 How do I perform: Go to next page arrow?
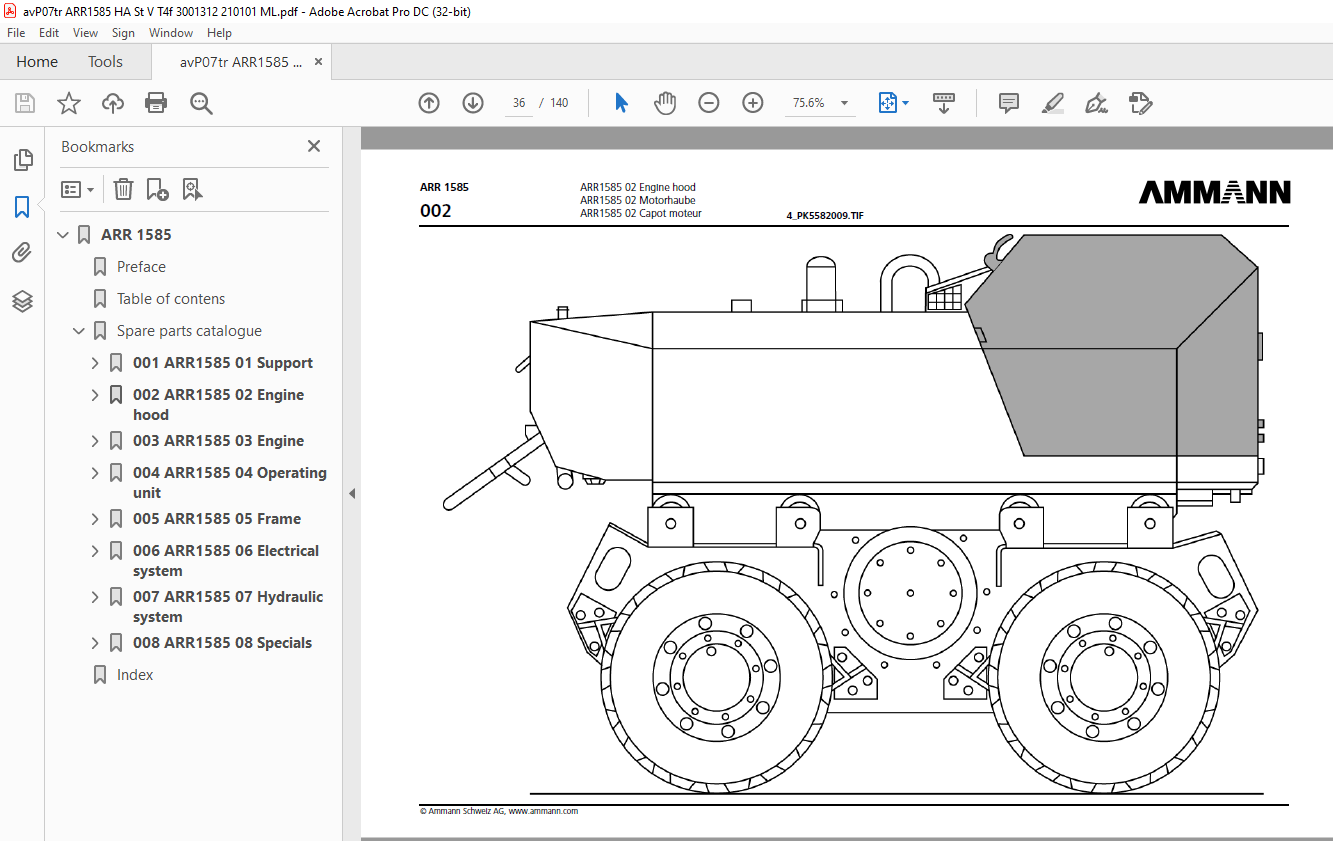pyautogui.click(x=473, y=103)
